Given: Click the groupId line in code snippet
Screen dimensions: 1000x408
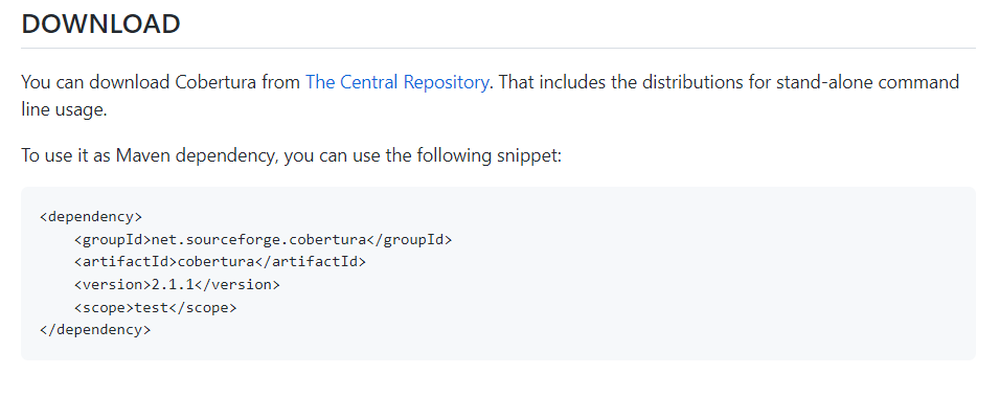Looking at the screenshot, I should pyautogui.click(x=263, y=240).
